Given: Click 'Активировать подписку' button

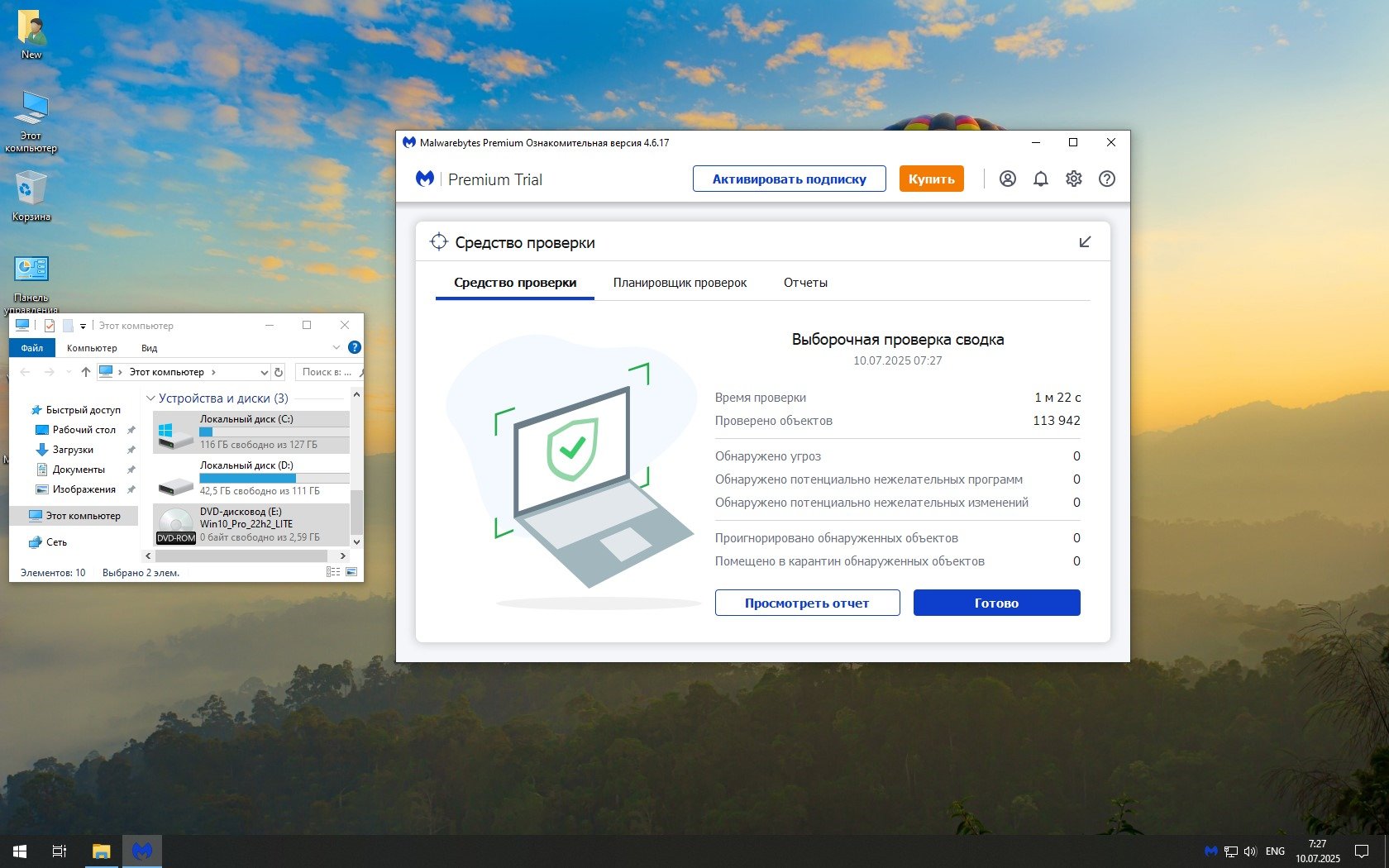Looking at the screenshot, I should point(789,179).
